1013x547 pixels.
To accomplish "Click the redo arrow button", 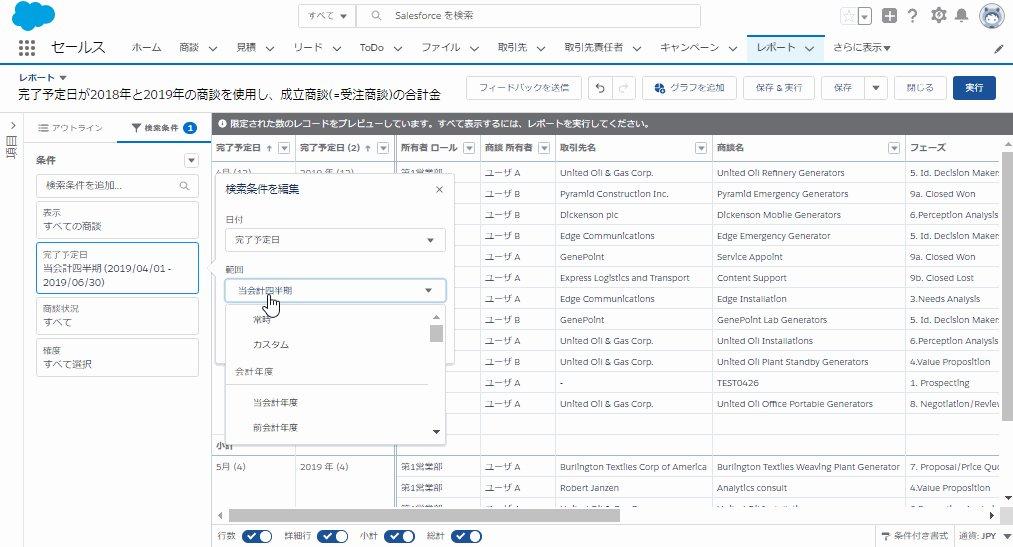I will (623, 88).
